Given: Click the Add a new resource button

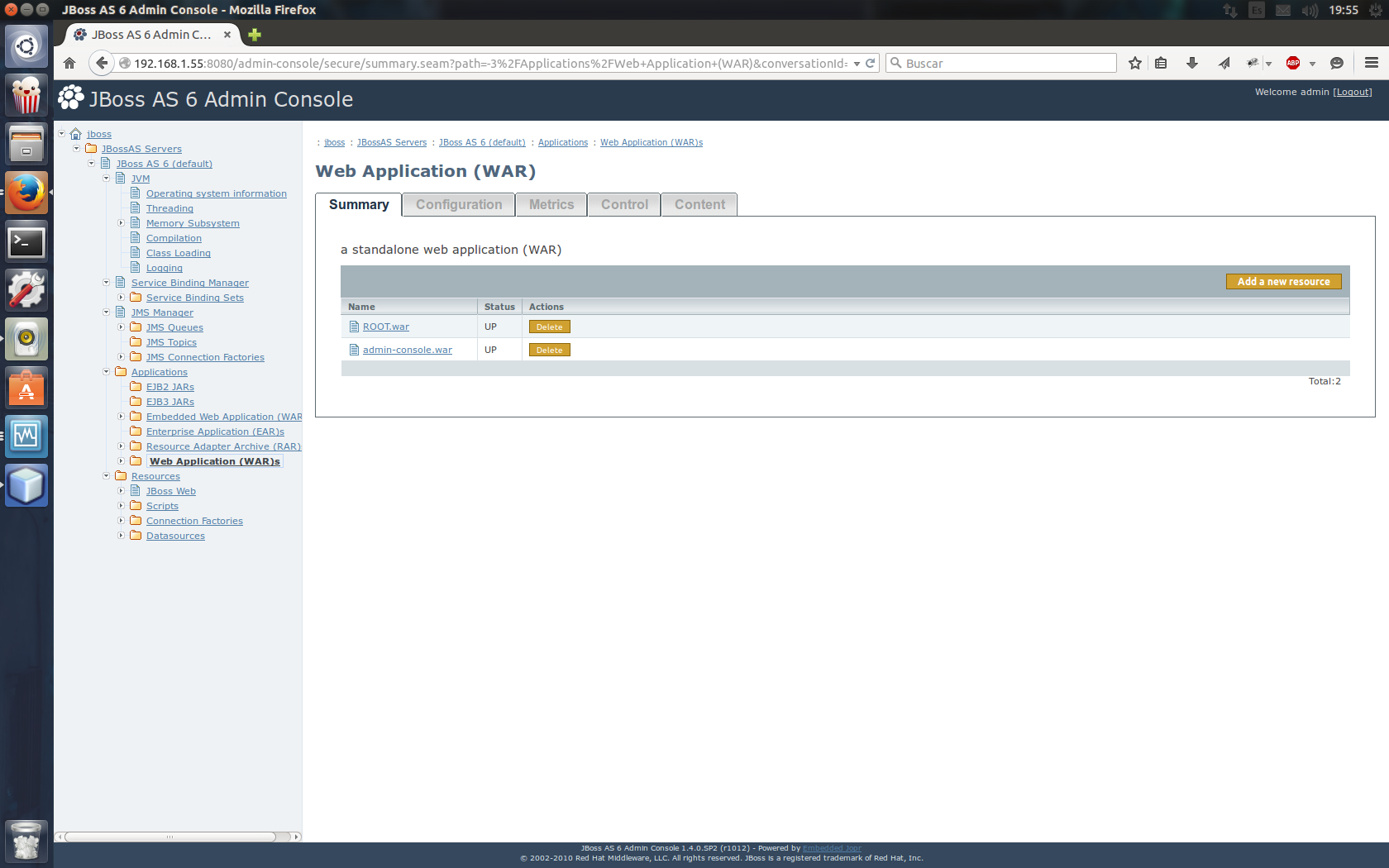Looking at the screenshot, I should click(1282, 281).
